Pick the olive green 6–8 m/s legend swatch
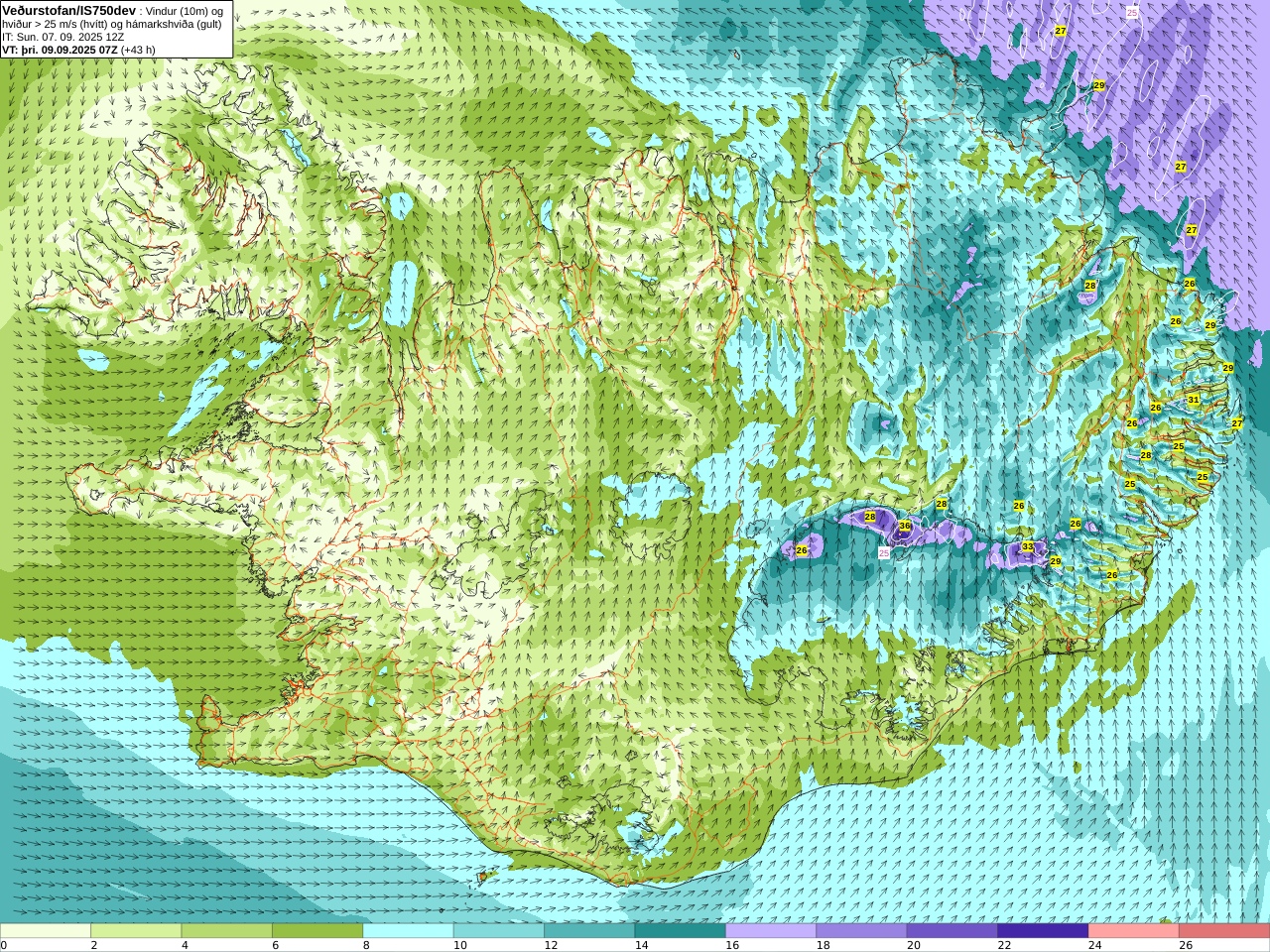Image resolution: width=1270 pixels, height=952 pixels. [x=317, y=931]
